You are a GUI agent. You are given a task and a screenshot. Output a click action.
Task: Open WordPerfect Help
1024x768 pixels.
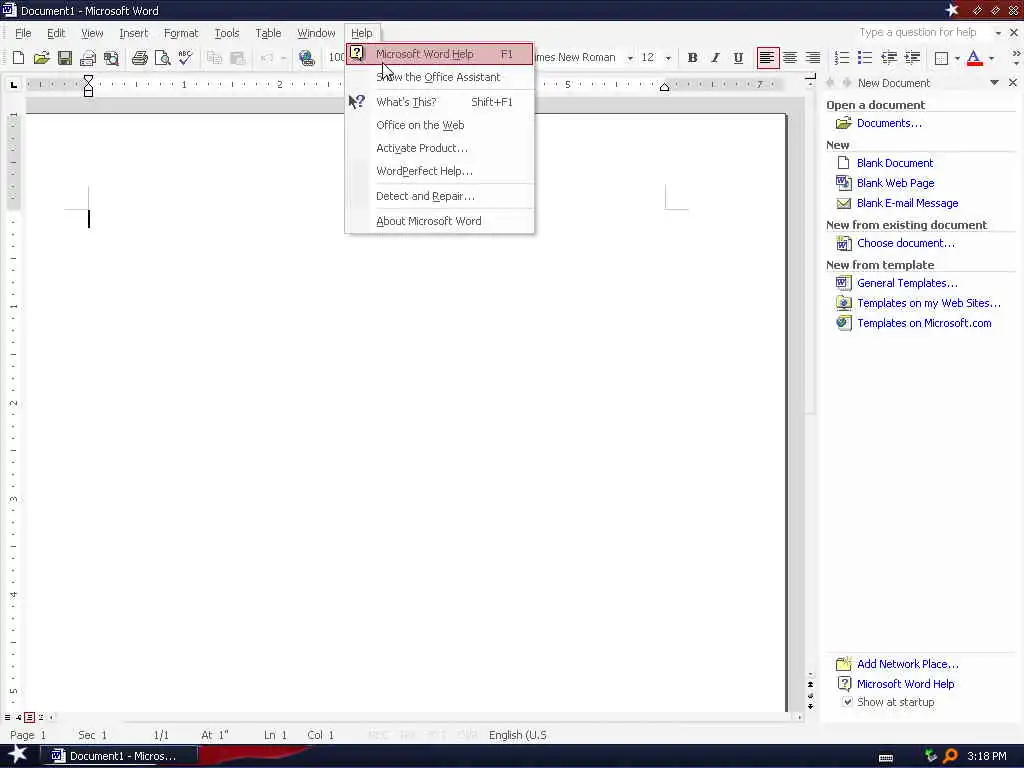click(440, 171)
